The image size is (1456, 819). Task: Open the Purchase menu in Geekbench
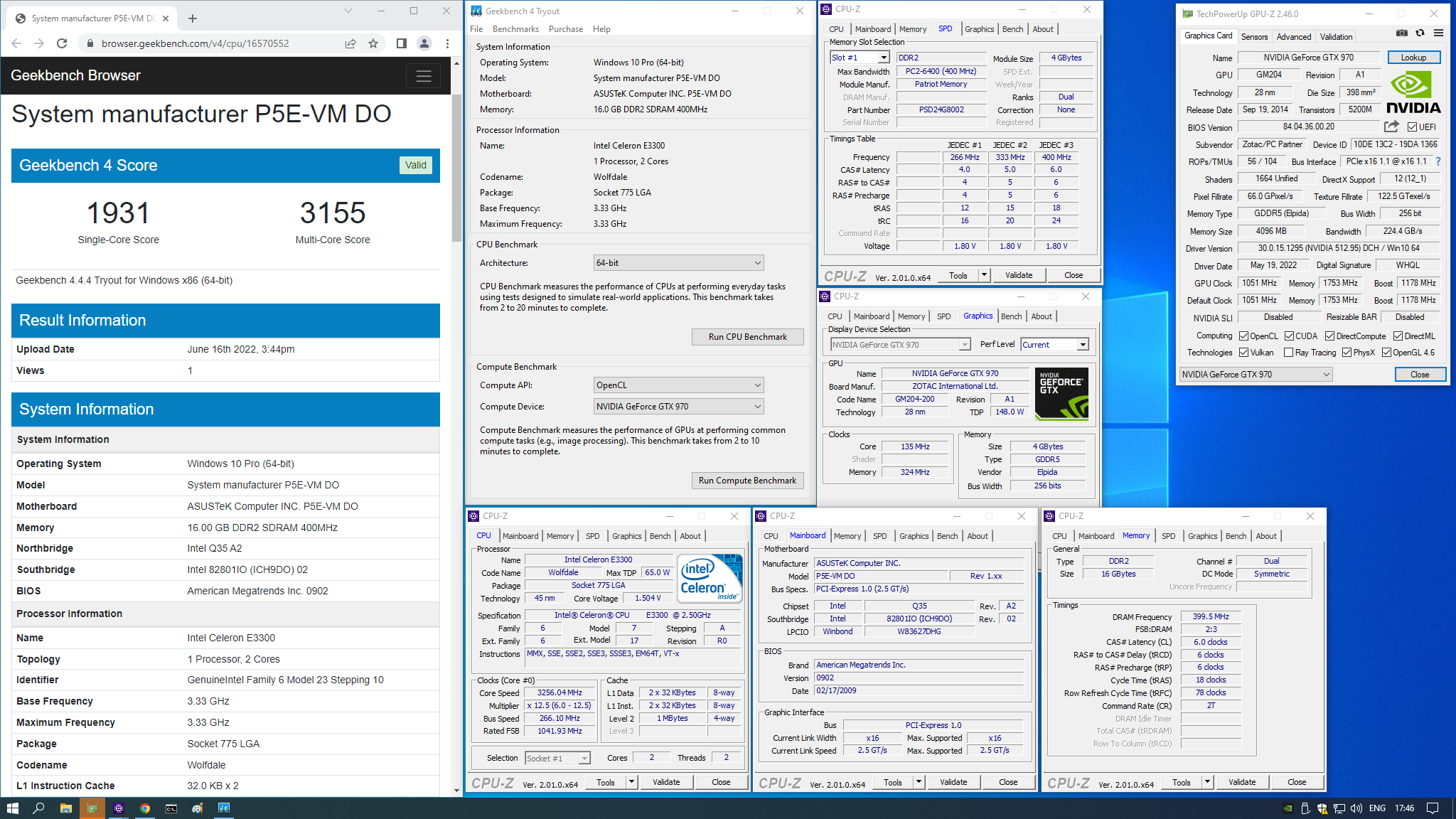click(x=566, y=29)
